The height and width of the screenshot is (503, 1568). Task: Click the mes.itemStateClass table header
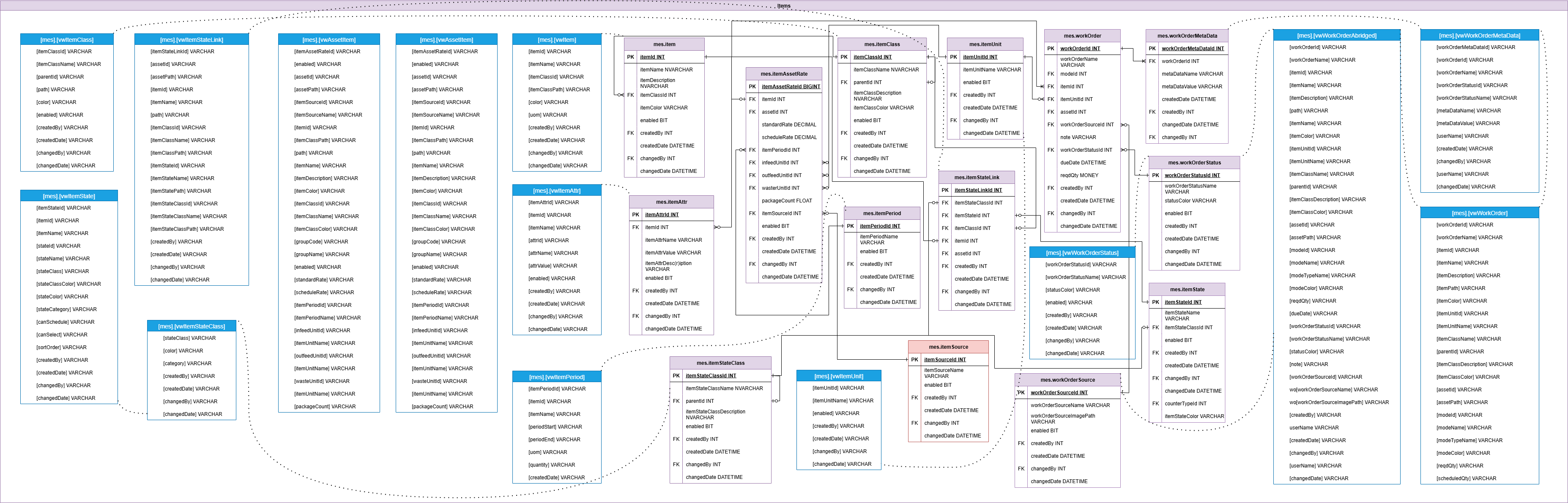(721, 363)
